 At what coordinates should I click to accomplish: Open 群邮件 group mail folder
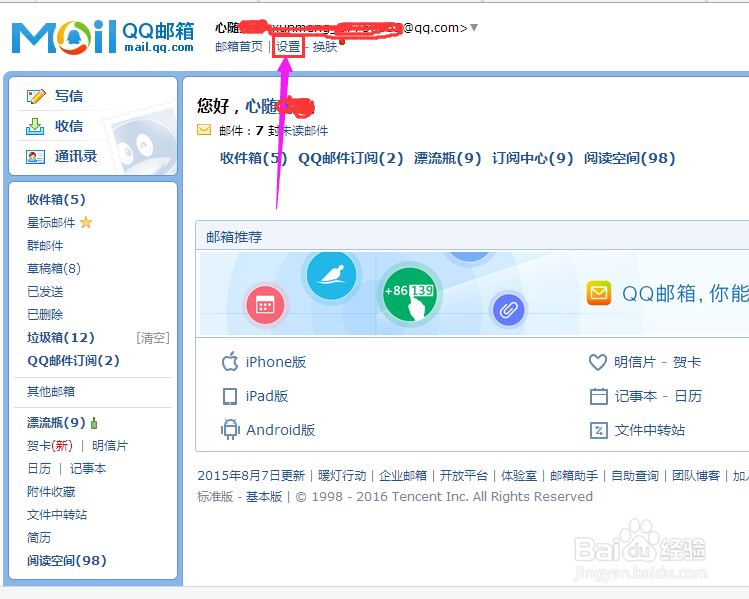45,246
